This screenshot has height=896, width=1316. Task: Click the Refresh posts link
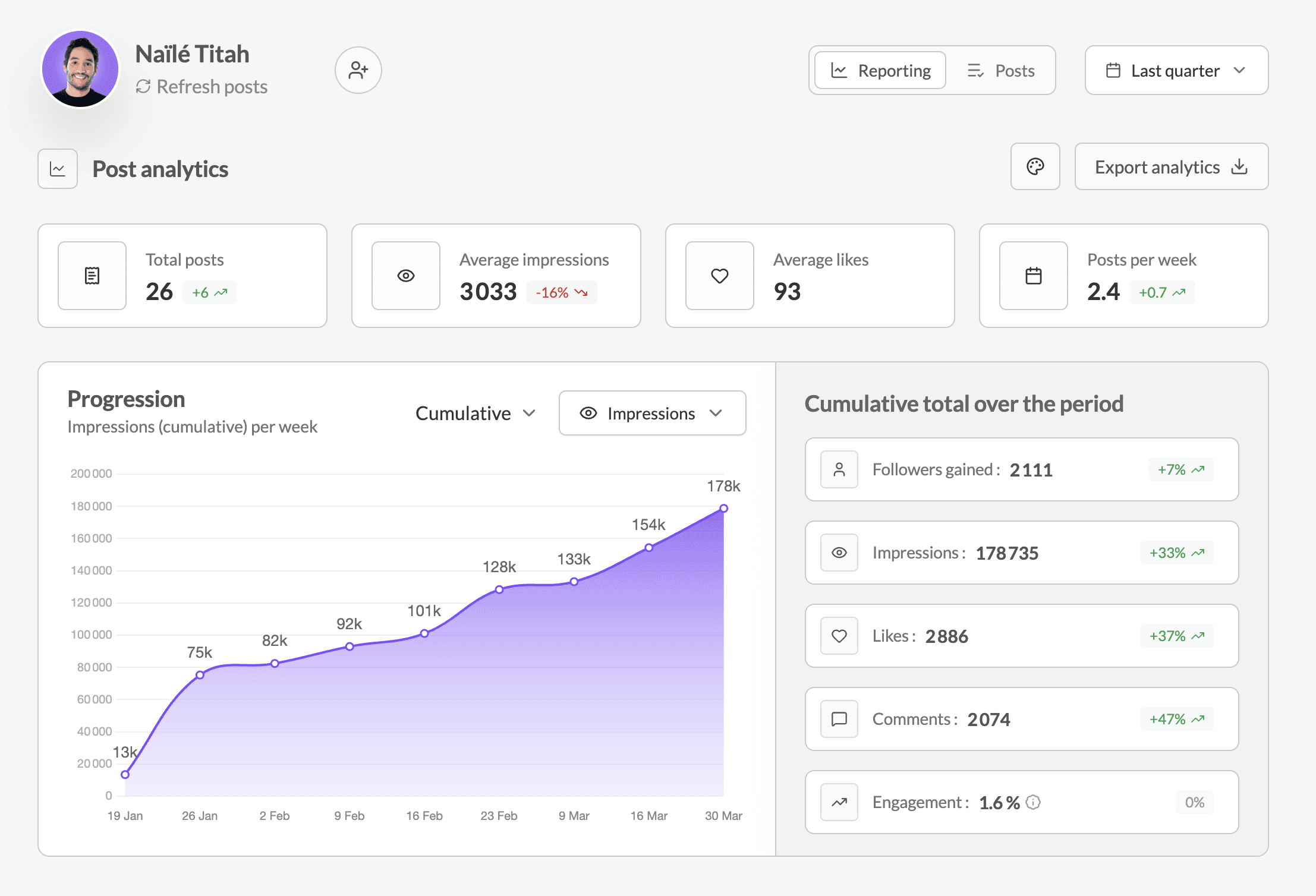tap(202, 87)
